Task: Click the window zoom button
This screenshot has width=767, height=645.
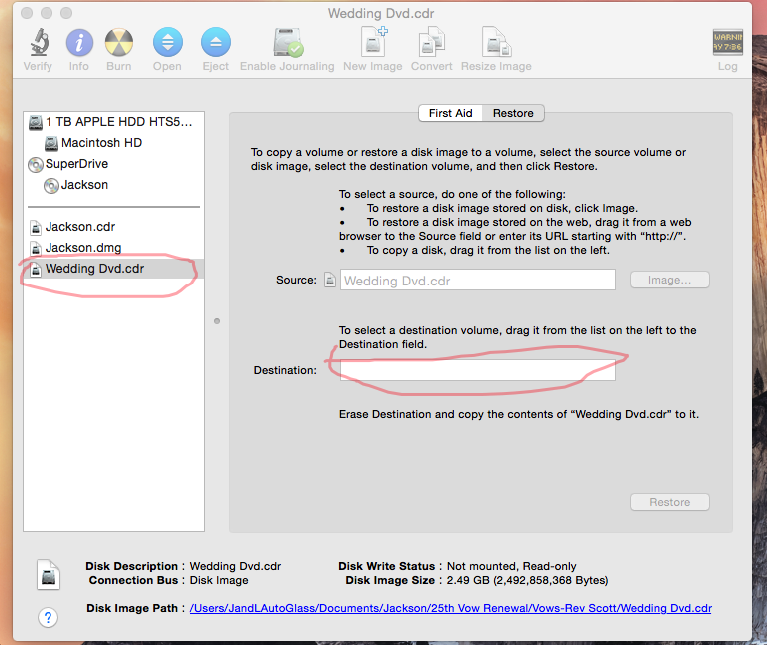Action: [x=66, y=13]
